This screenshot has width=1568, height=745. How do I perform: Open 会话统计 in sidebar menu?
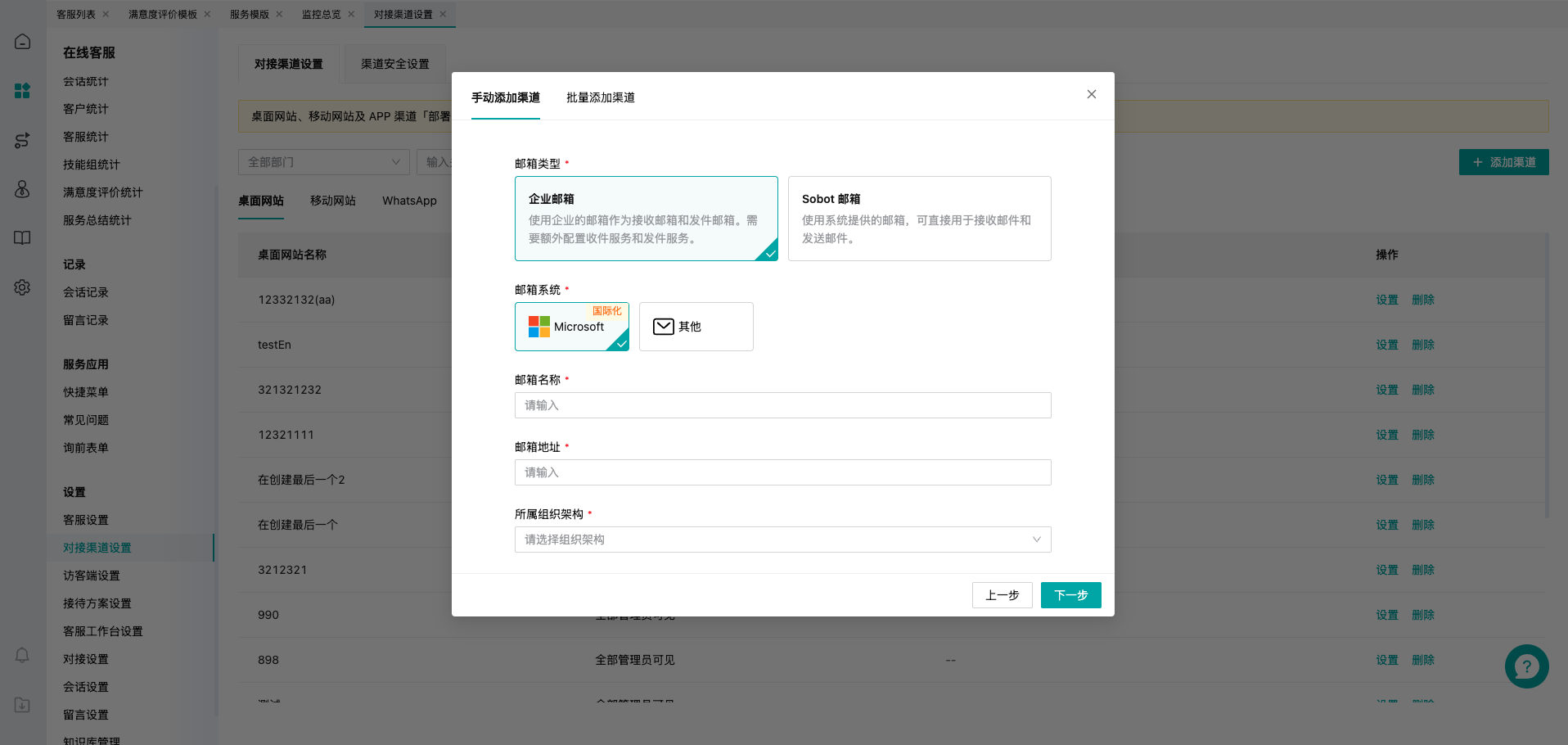coord(86,82)
